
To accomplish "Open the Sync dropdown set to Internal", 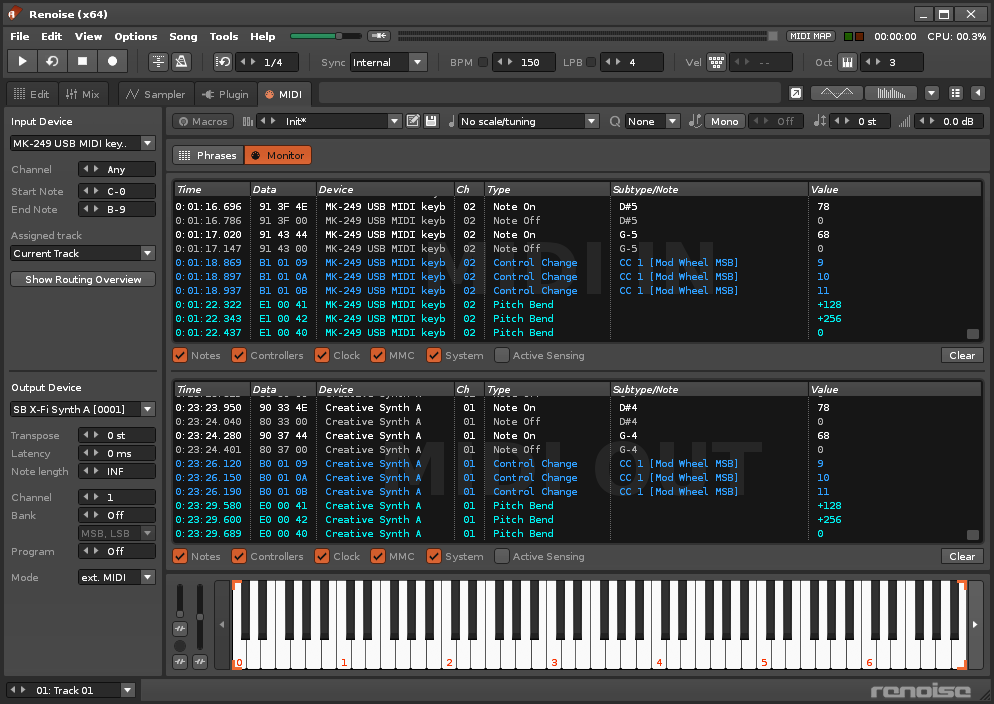I will [416, 61].
